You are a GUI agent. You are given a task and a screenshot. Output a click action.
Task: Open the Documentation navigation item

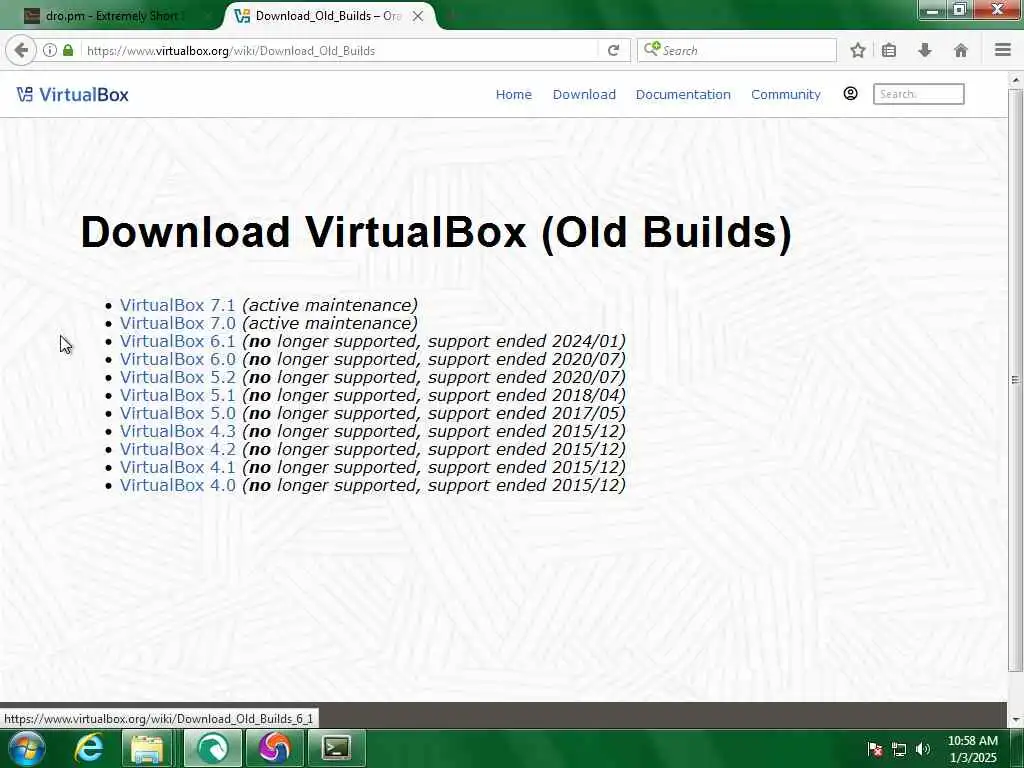click(x=683, y=95)
